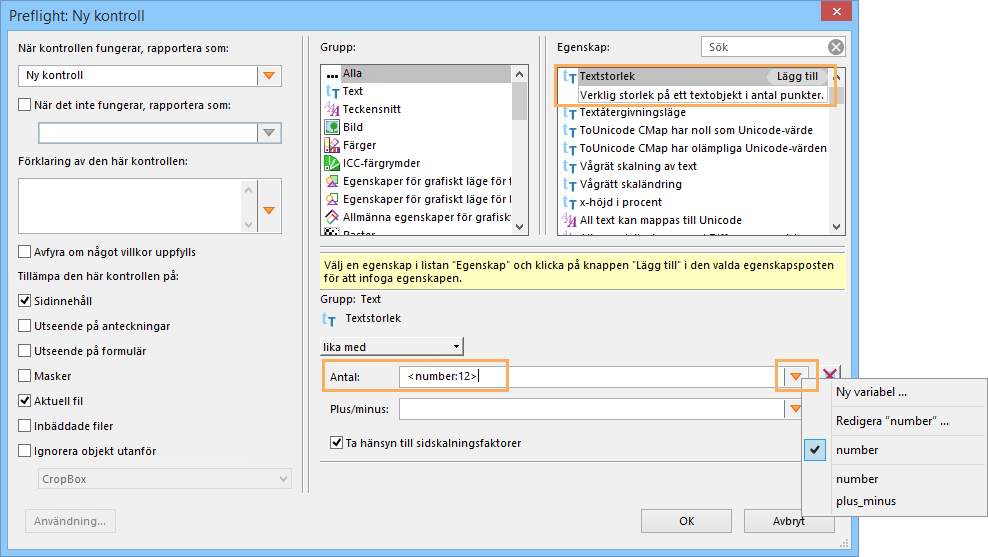Click the Färger color palette icon
The image size is (988, 557).
(x=333, y=146)
